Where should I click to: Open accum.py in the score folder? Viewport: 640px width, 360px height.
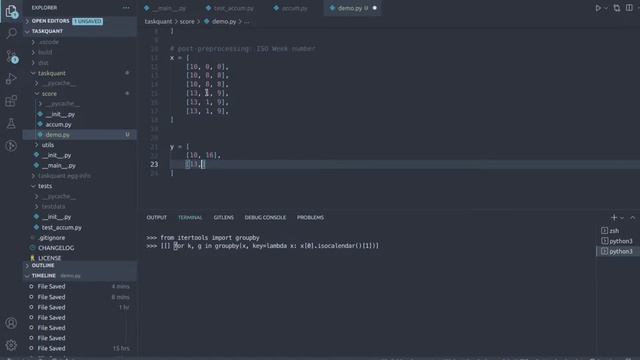pos(80,124)
